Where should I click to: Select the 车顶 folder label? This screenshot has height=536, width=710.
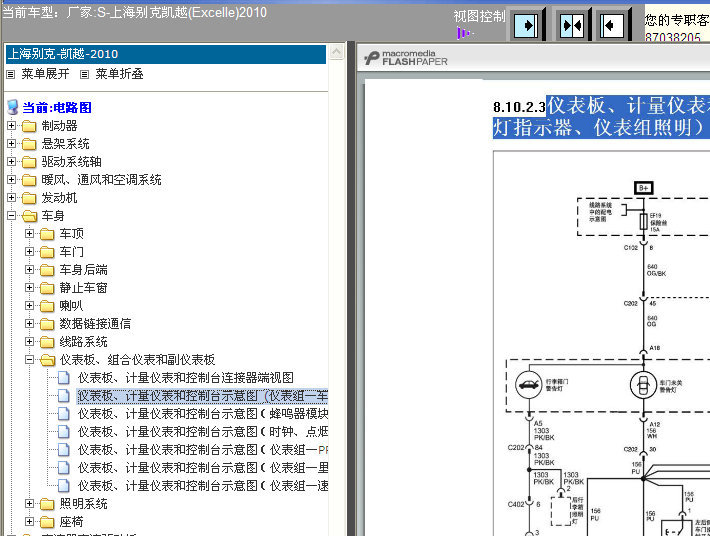72,234
